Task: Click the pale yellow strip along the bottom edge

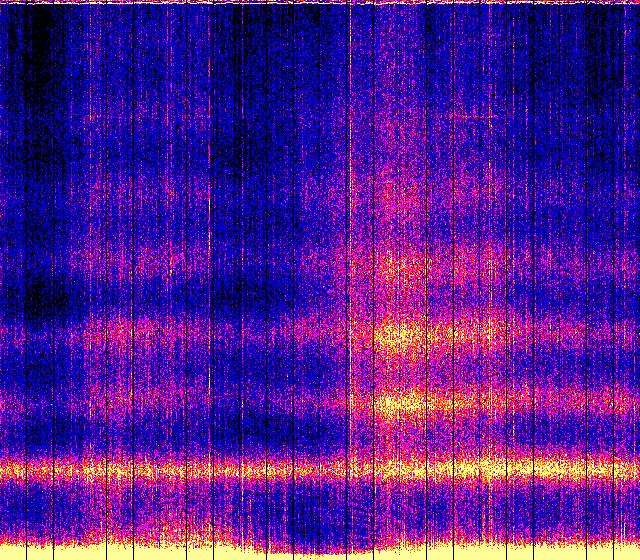Action: point(320,551)
